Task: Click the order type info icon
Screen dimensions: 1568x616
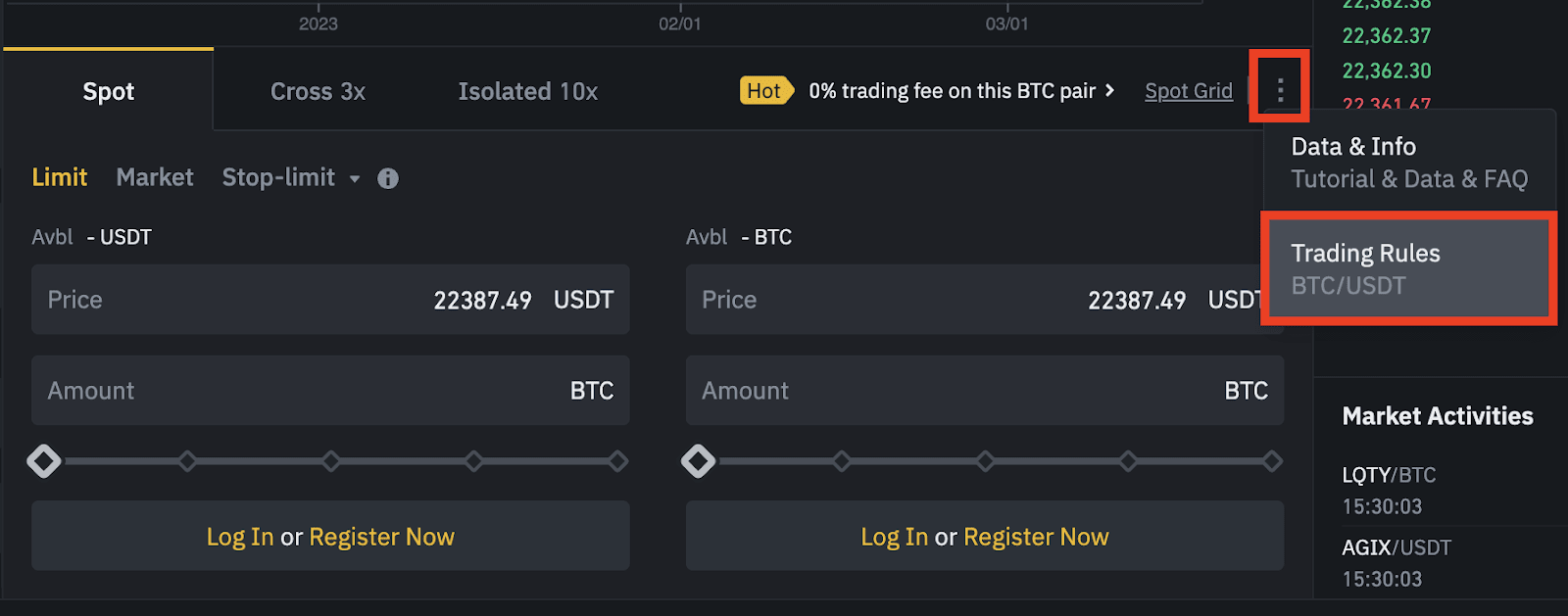Action: tap(388, 178)
